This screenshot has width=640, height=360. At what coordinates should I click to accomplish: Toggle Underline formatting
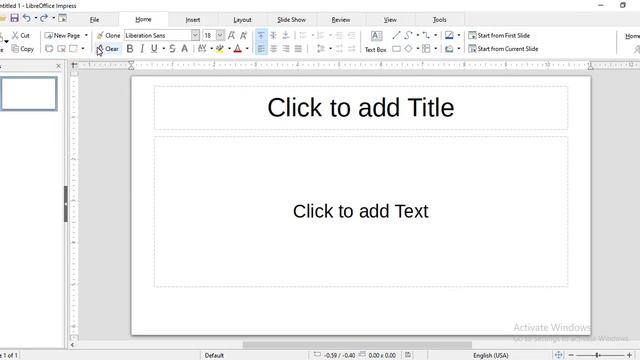(154, 49)
